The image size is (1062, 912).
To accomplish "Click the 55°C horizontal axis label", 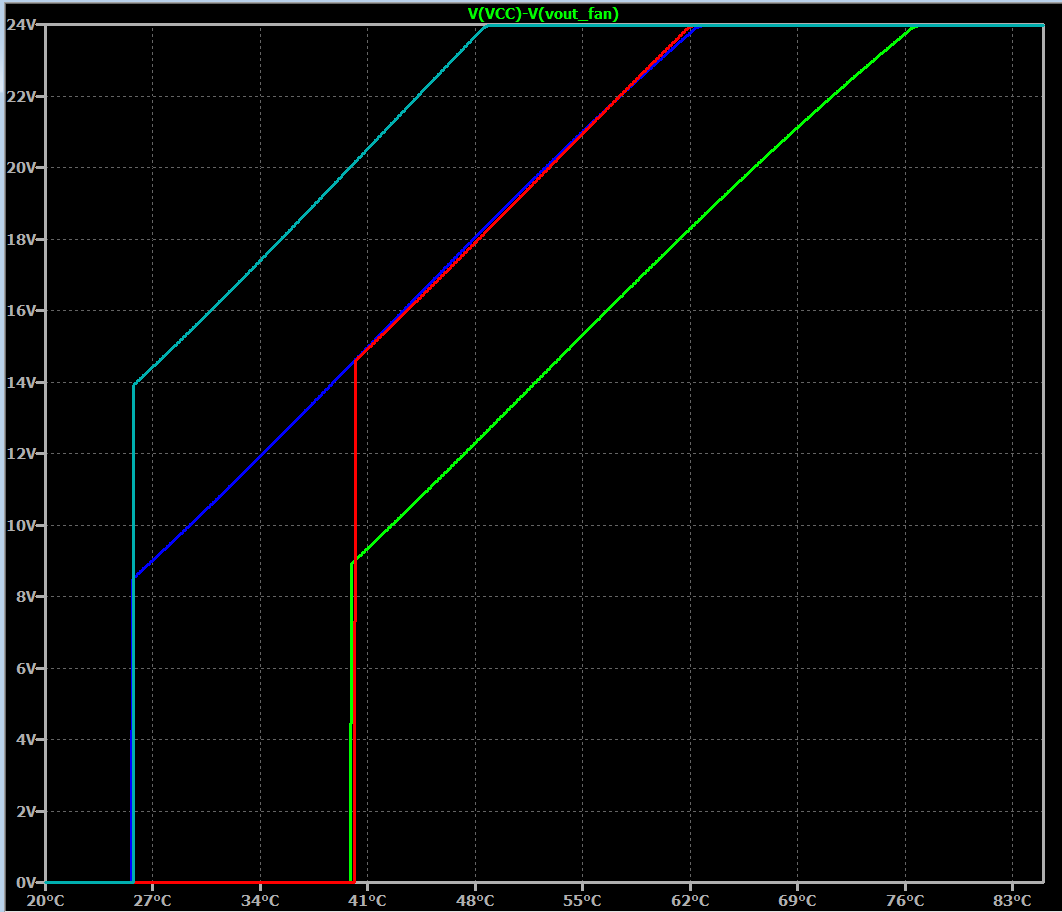I will point(582,900).
